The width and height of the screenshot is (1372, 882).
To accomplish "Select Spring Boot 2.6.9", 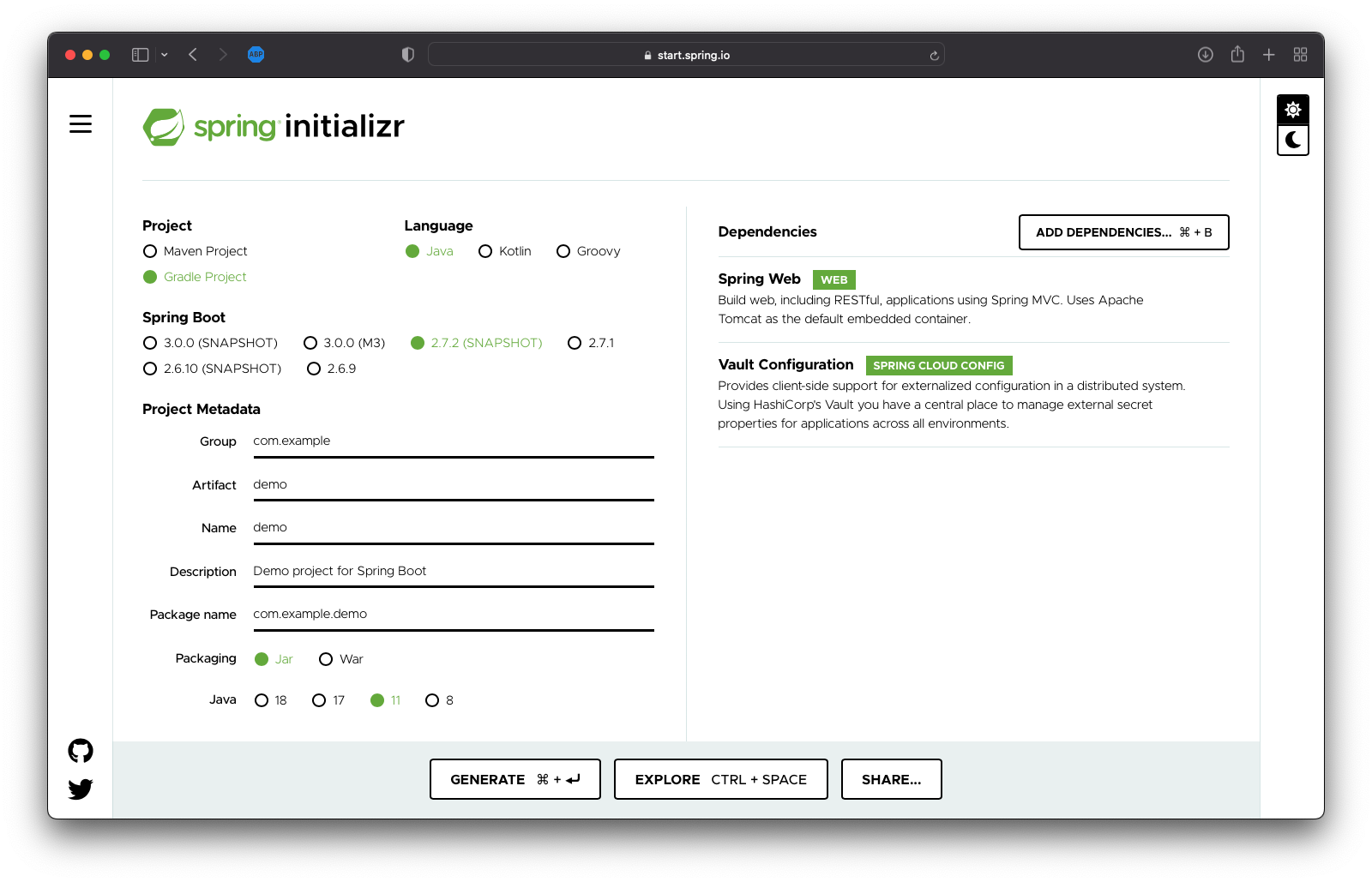I will [x=332, y=369].
